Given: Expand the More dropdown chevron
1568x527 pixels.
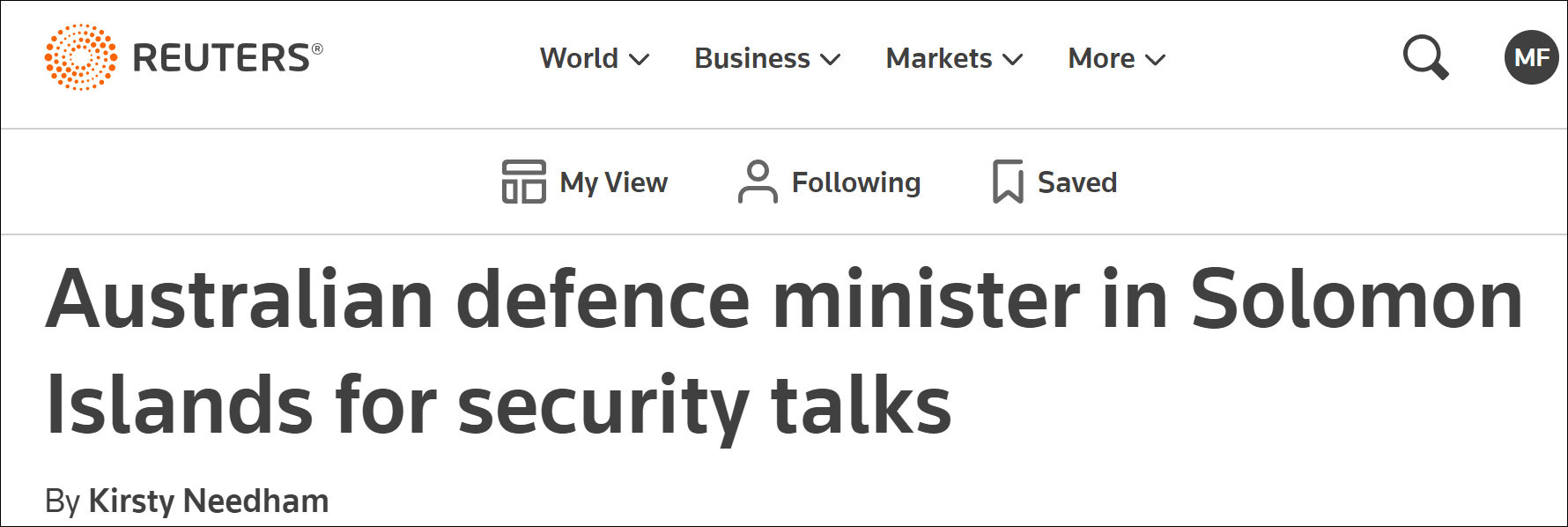Looking at the screenshot, I should 1155,59.
